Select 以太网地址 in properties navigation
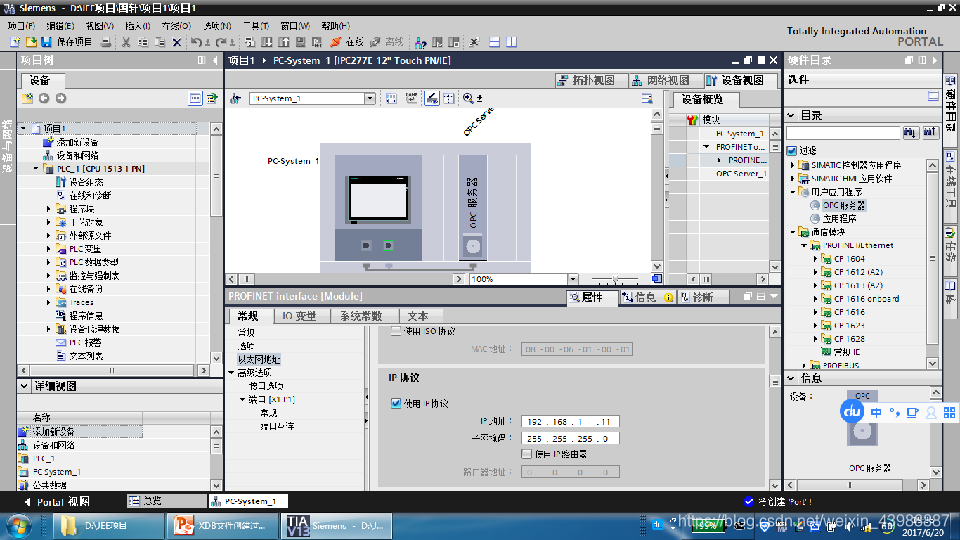 tap(259, 359)
